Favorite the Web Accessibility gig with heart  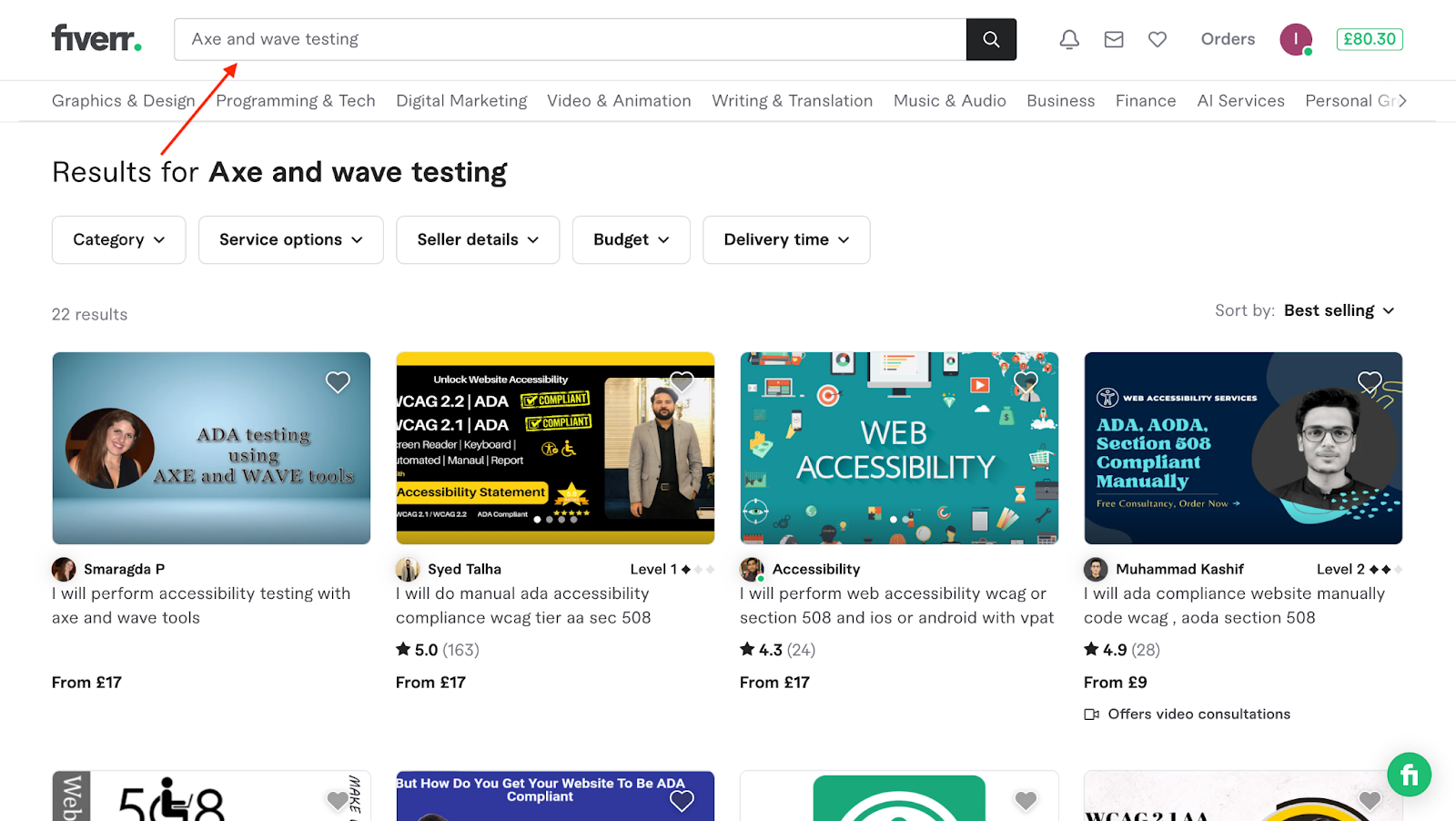pos(1026,382)
